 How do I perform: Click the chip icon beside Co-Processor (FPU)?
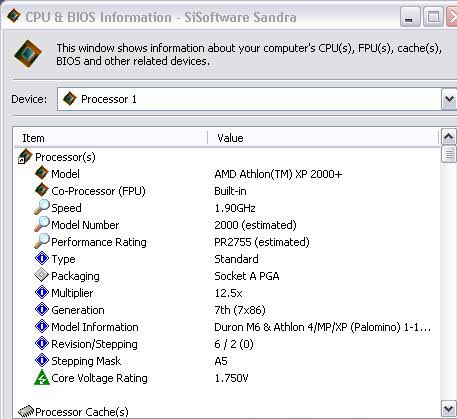(42, 190)
